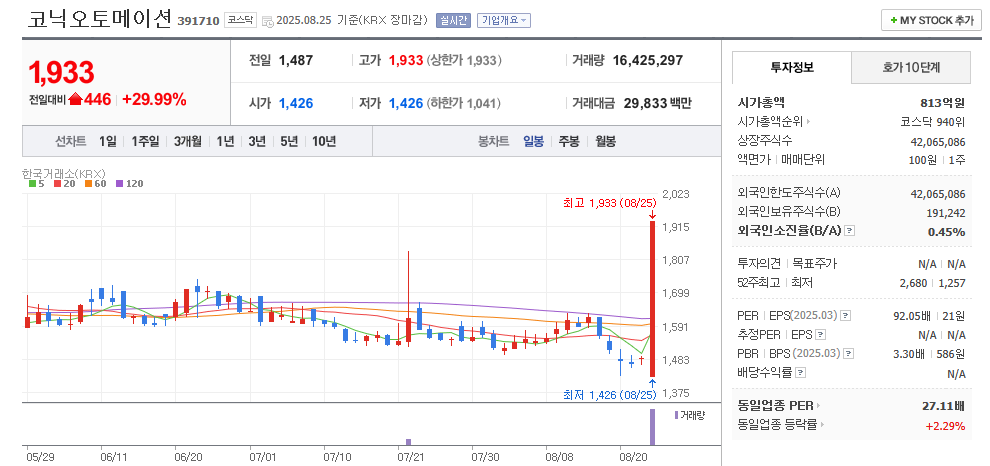Image resolution: width=990 pixels, height=466 pixels.
Task: Click the help icon next to 외국인소진율(B/A)
Action: 849,231
